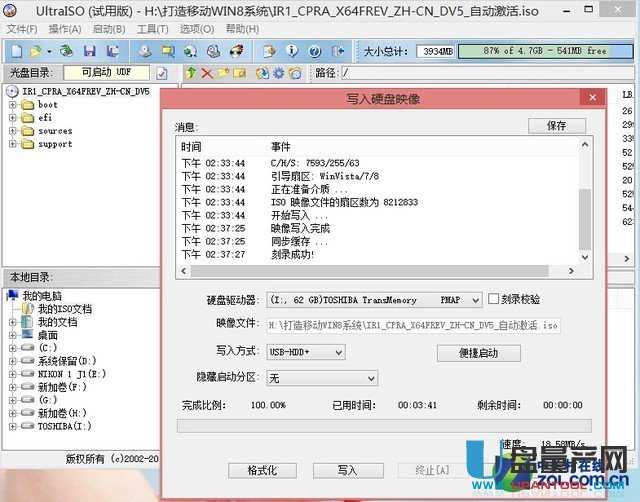Enable the 刻录校验 checkbox

tap(493, 299)
